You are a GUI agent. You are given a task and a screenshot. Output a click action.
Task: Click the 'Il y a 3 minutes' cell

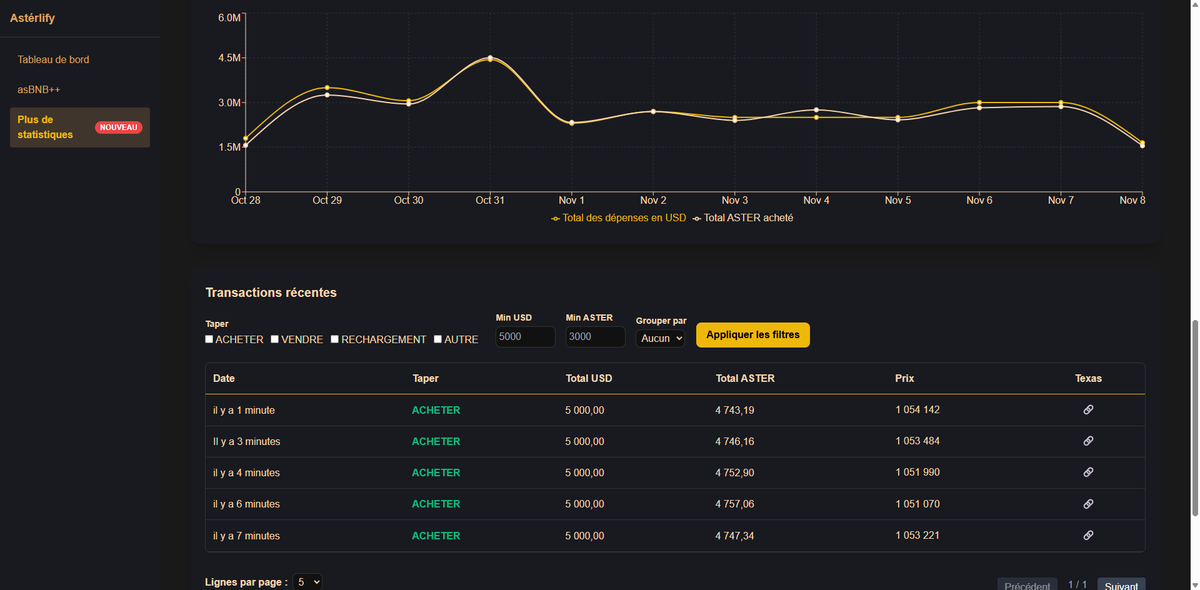tap(246, 441)
